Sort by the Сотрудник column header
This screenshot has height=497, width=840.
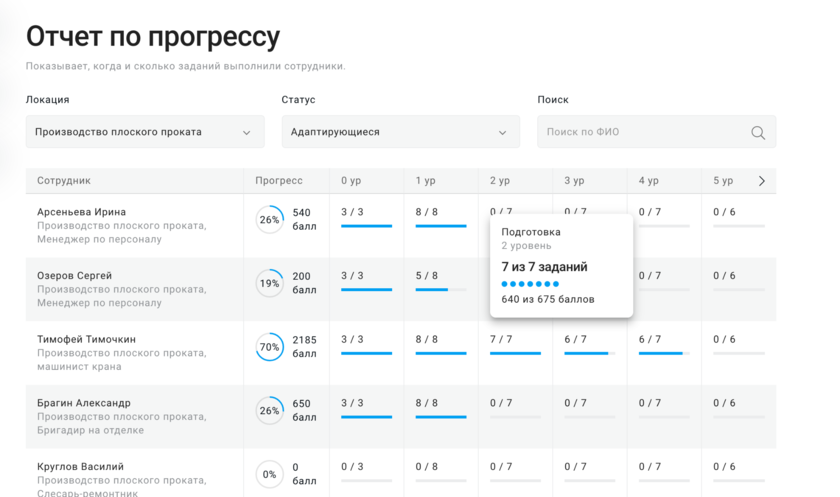pos(64,181)
